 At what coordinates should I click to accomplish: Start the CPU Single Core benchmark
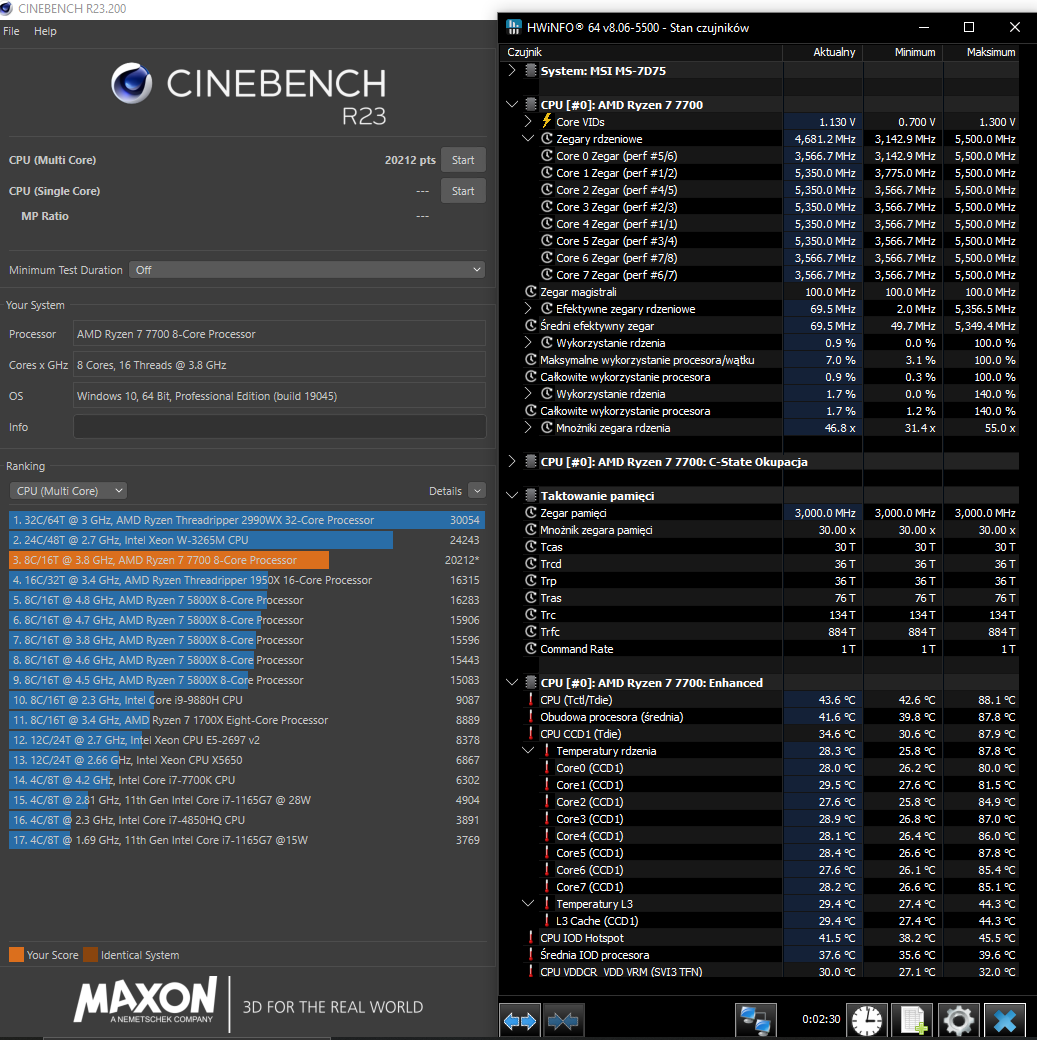pos(463,191)
